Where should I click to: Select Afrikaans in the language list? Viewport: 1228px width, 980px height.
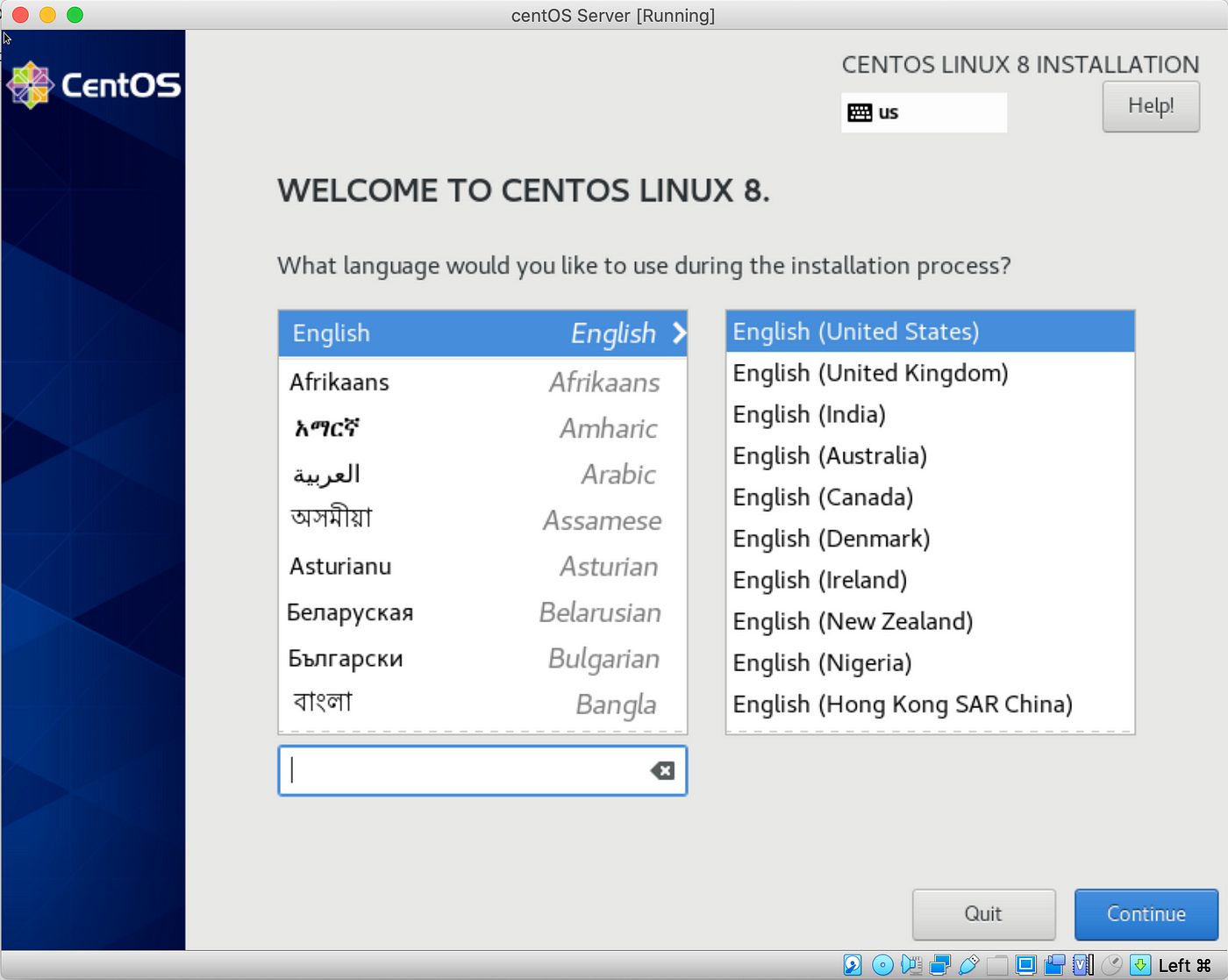[482, 383]
